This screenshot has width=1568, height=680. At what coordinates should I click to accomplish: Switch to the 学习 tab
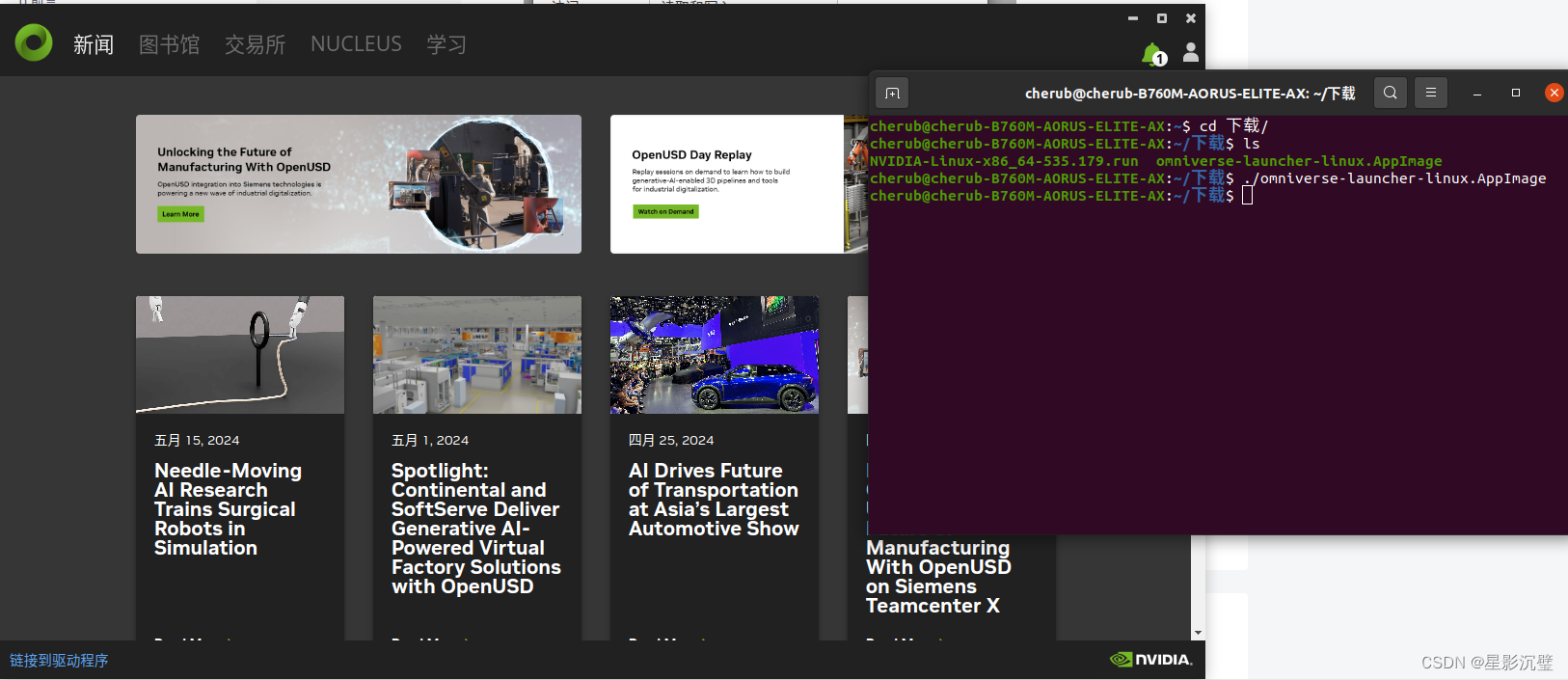pos(446,44)
